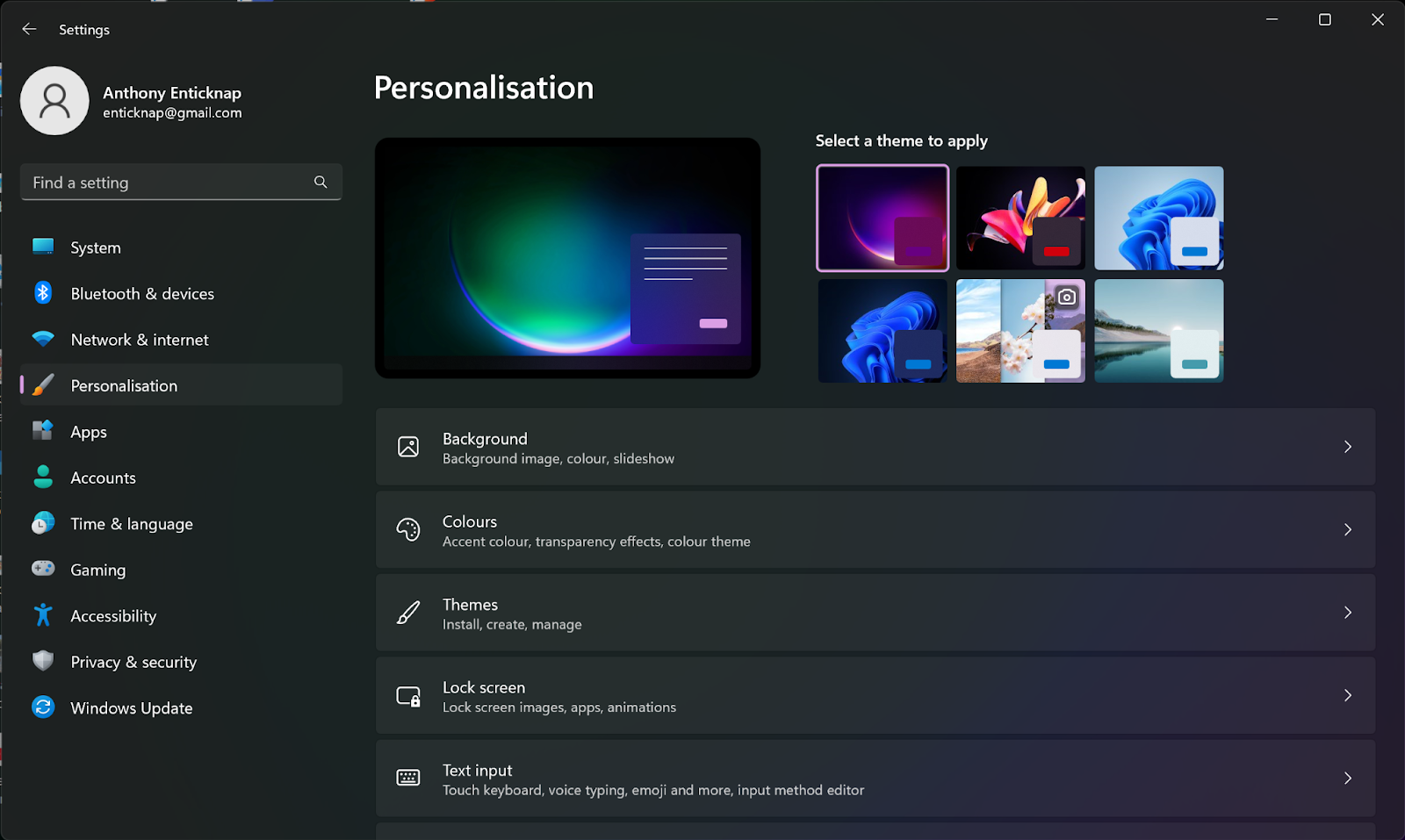
Task: Click the Privacy shield icon
Action: [x=43, y=661]
